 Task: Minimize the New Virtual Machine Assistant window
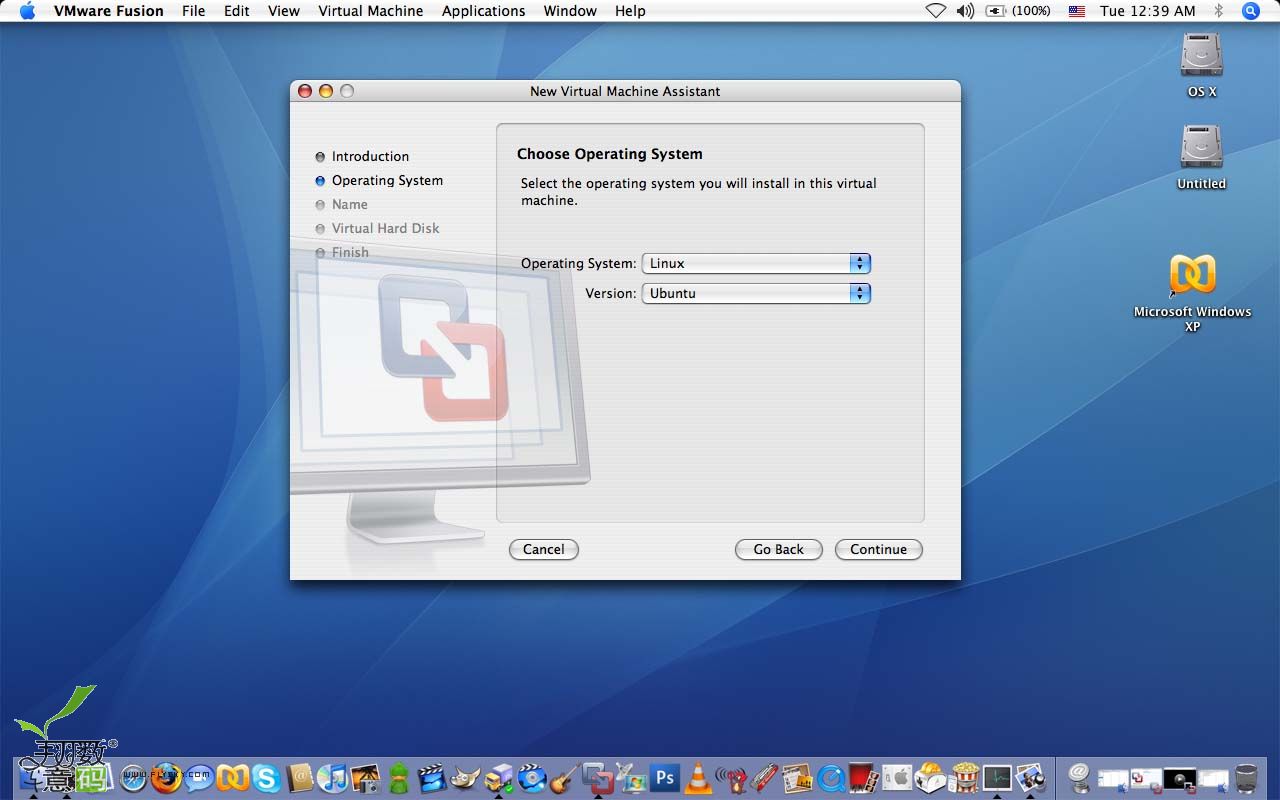click(x=326, y=91)
